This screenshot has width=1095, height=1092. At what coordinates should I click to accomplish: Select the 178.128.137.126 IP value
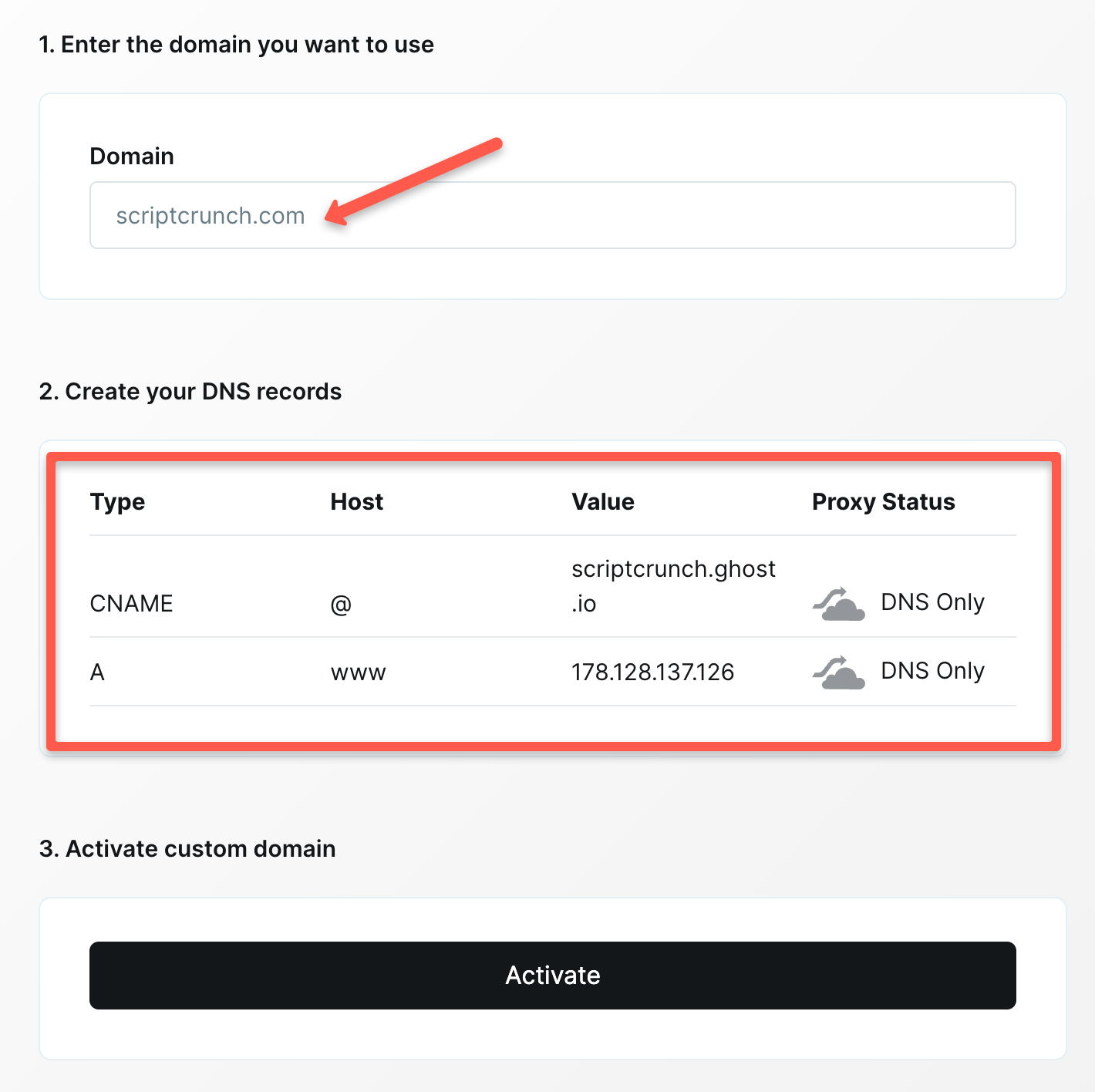pos(653,672)
